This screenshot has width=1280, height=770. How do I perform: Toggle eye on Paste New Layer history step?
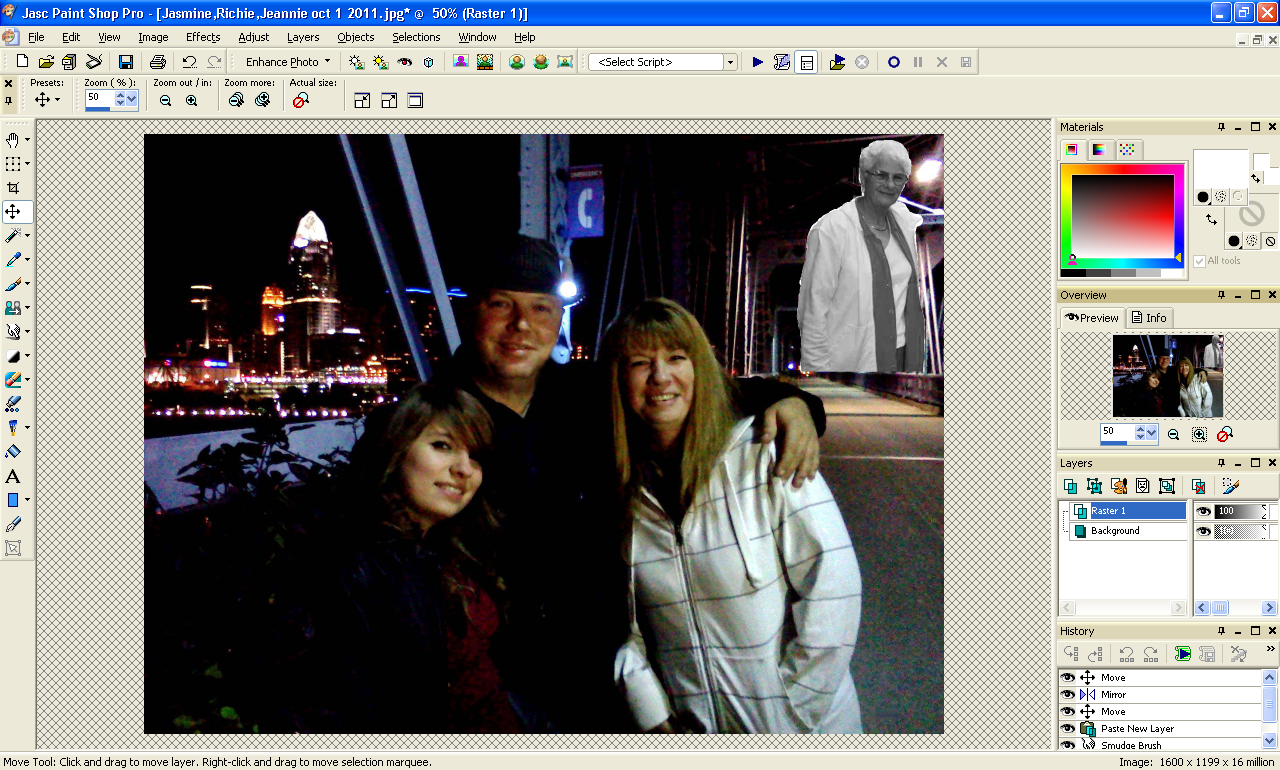[x=1068, y=728]
